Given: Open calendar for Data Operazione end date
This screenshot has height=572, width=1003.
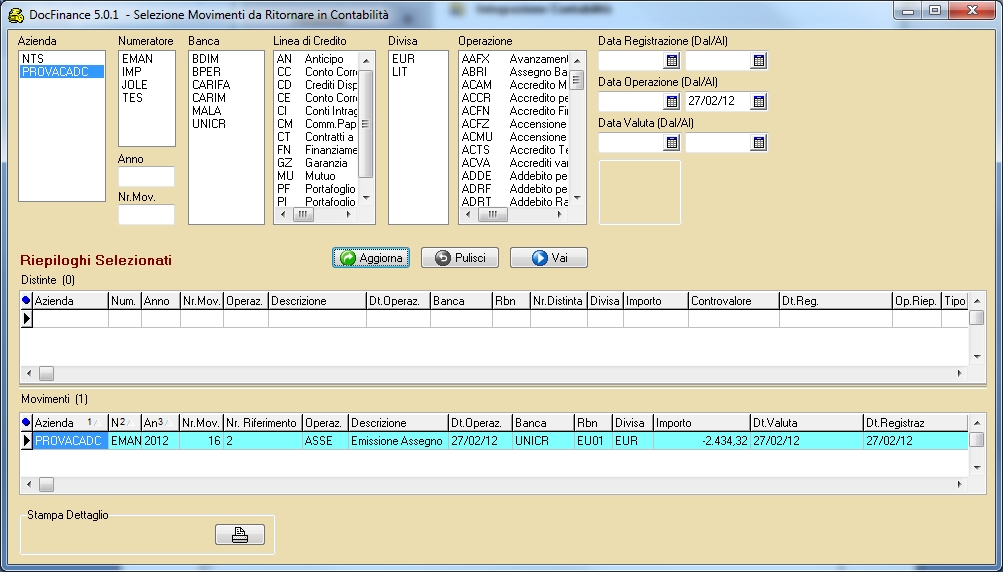Looking at the screenshot, I should pyautogui.click(x=758, y=101).
